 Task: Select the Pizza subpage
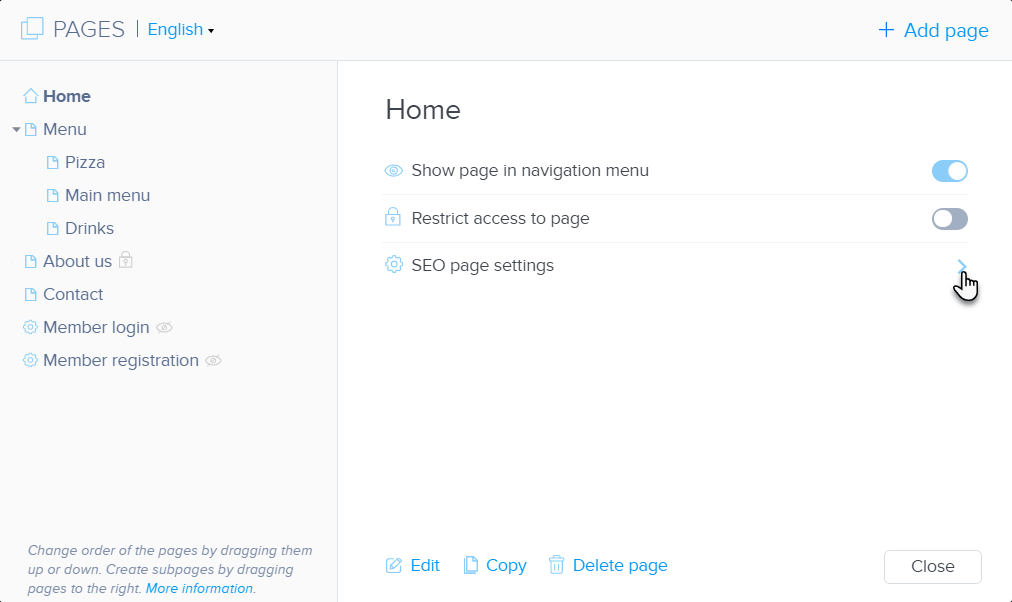pos(85,163)
